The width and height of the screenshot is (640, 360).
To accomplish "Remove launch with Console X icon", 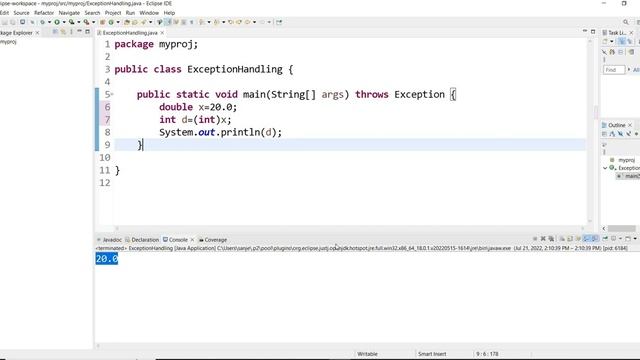I will [543, 239].
